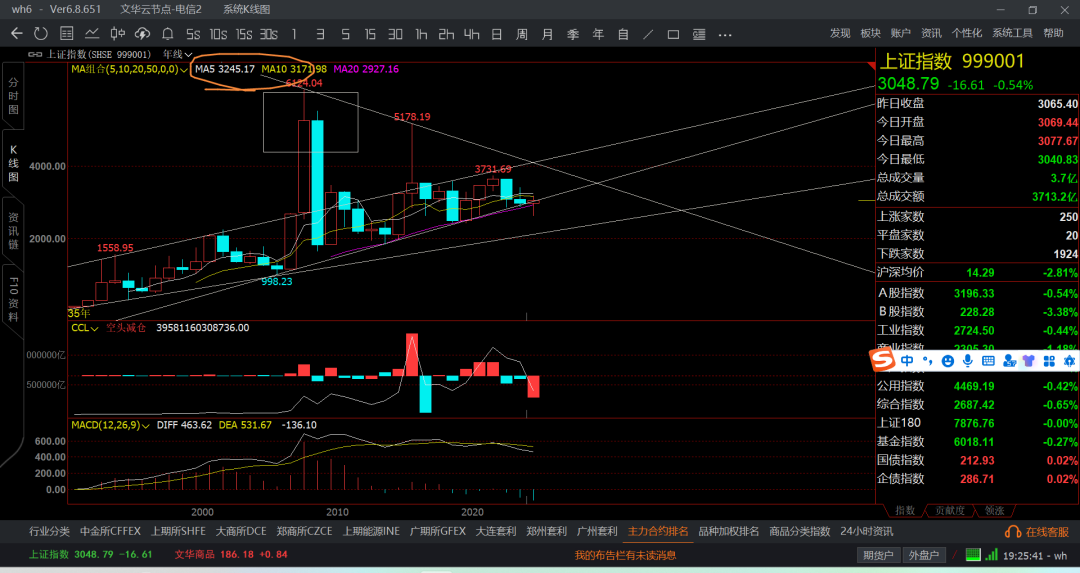This screenshot has height=573, width=1080.
Task: Click the refresh icon in toolbar
Action: click(x=41, y=34)
